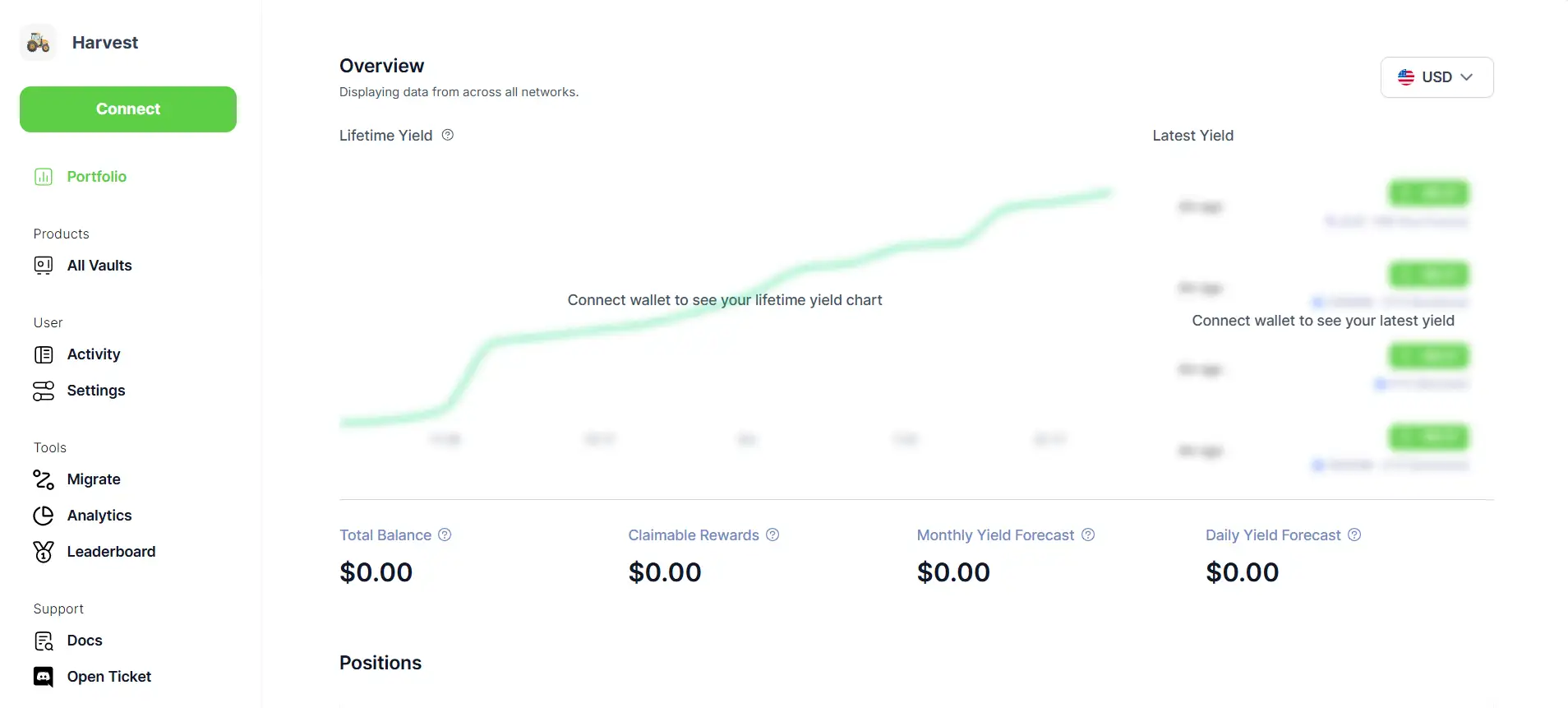Screen dimensions: 1568x708
Task: Click the Daily Yield Forecast info icon
Action: click(1354, 534)
